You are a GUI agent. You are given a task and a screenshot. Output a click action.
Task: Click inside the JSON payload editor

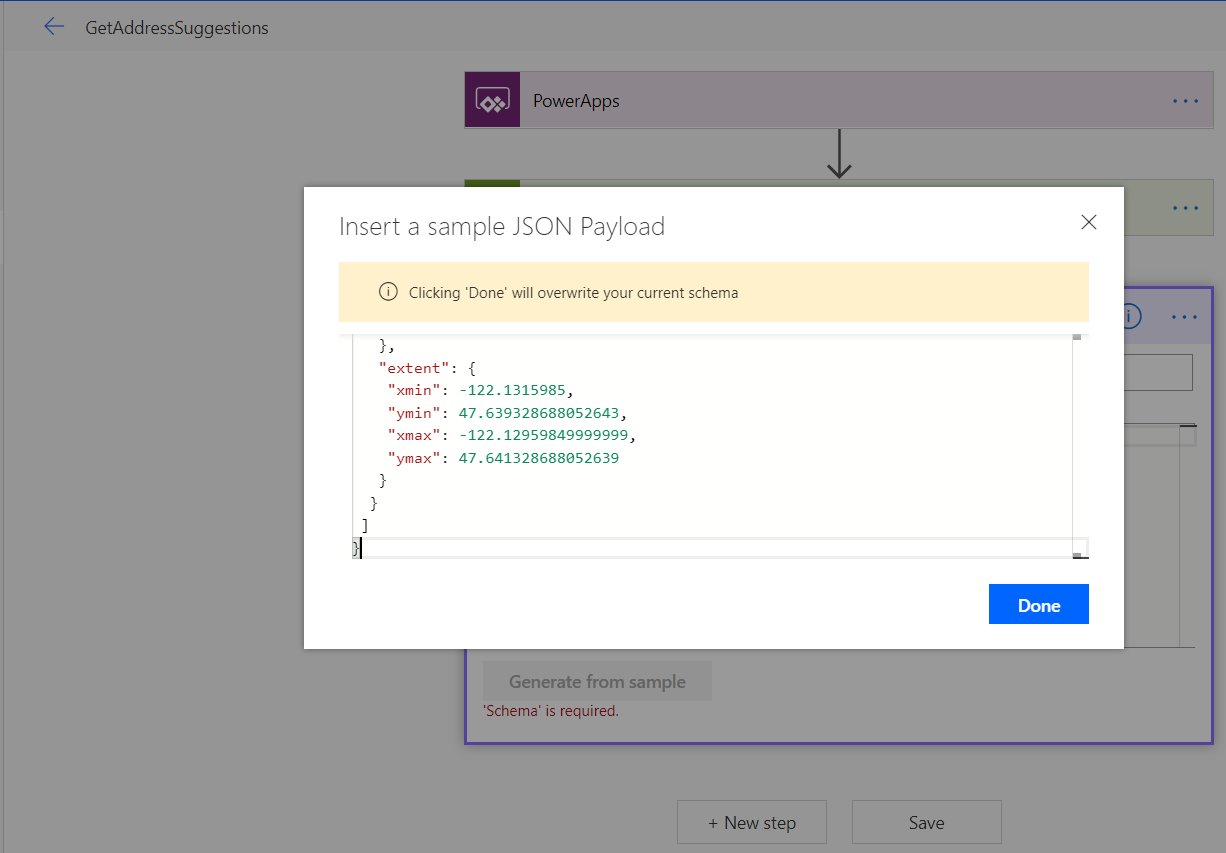(700, 450)
